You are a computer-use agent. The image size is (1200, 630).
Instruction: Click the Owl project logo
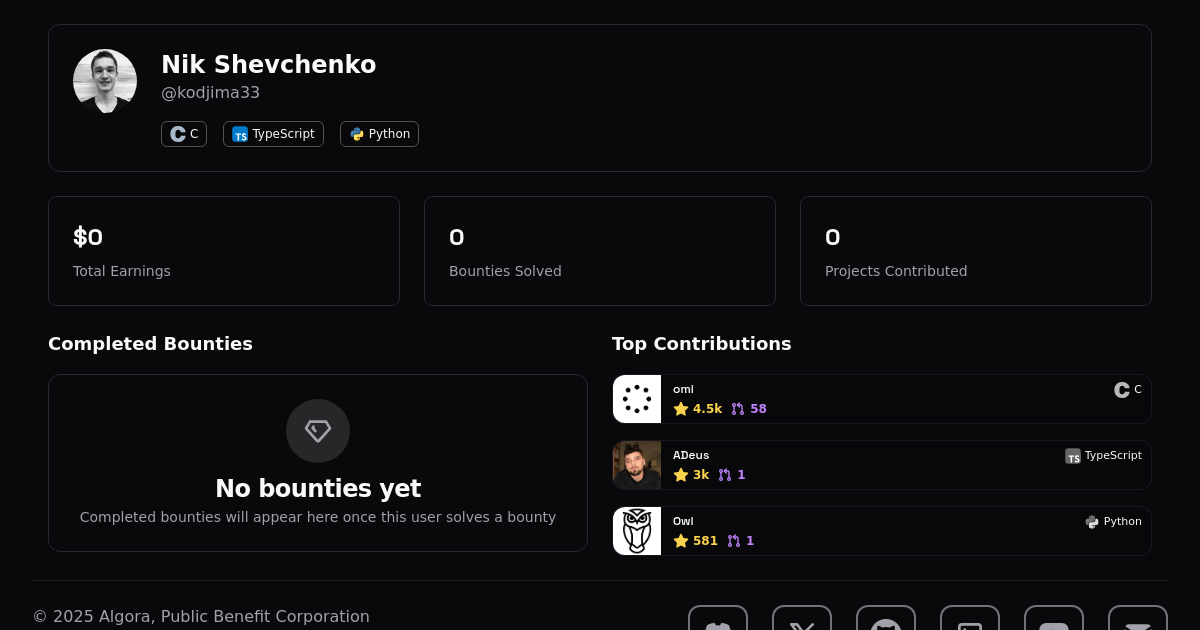[x=637, y=531]
